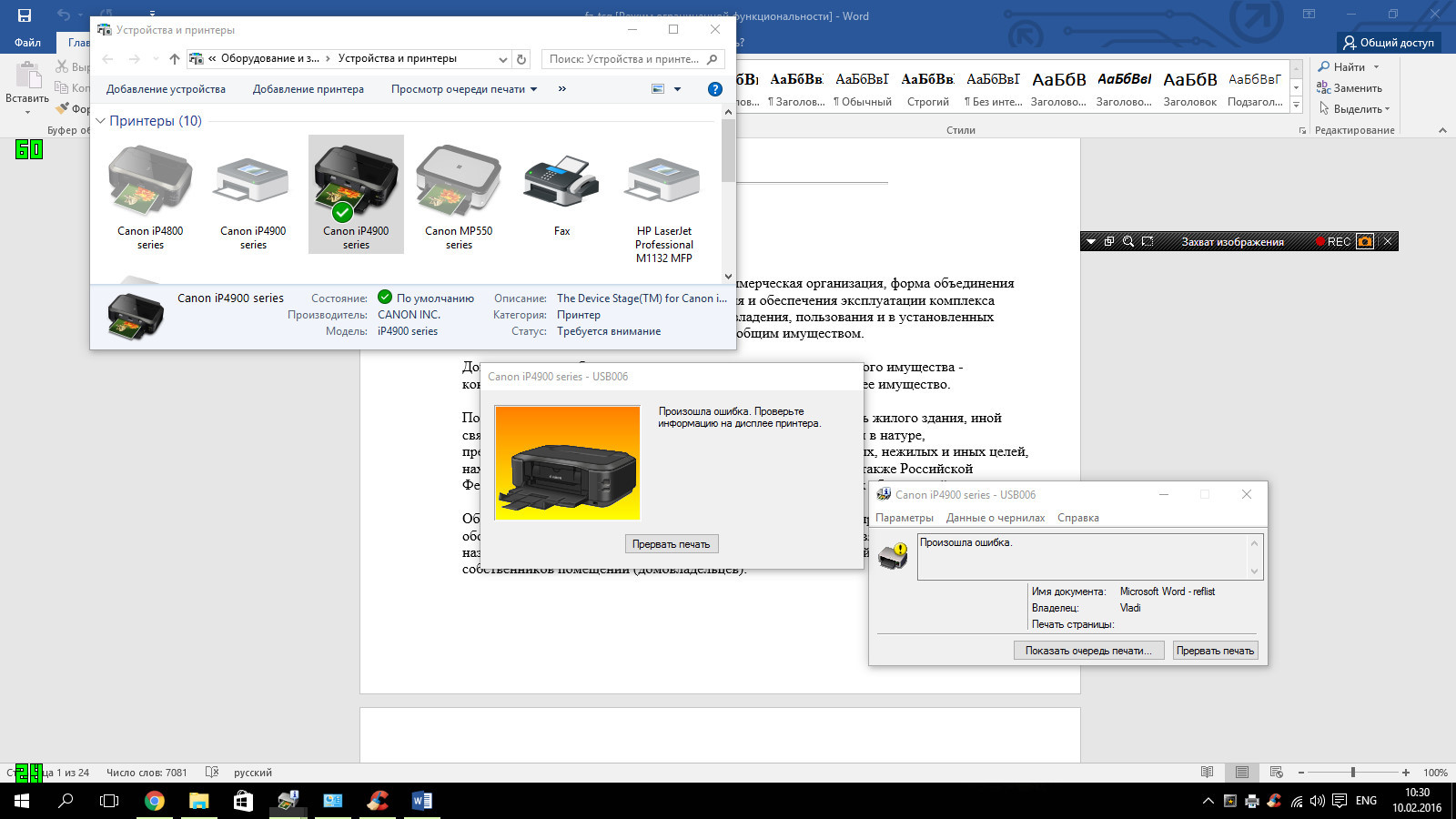Viewport: 1456px width, 819px height.
Task: Click Общий доступ share button in Word
Action: tap(1389, 42)
